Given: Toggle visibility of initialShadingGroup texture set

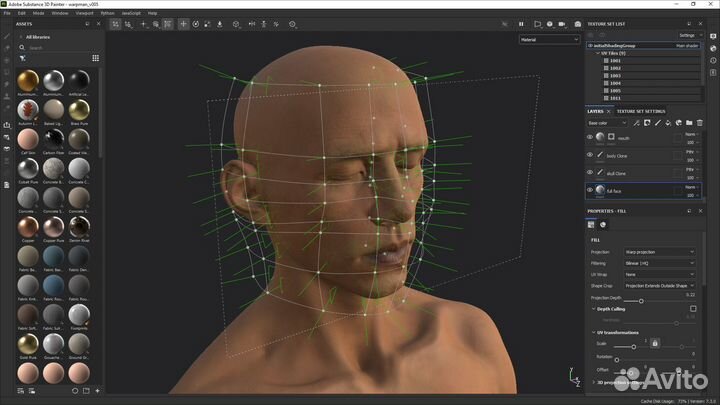Looking at the screenshot, I should pyautogui.click(x=590, y=45).
